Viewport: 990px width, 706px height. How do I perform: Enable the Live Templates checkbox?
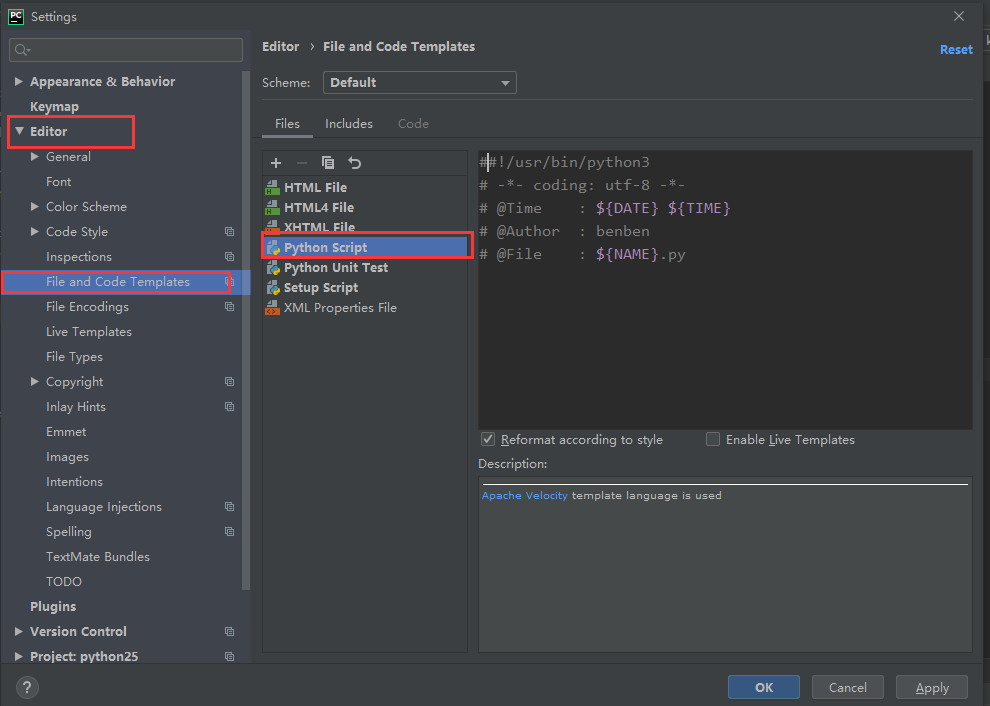tap(713, 439)
